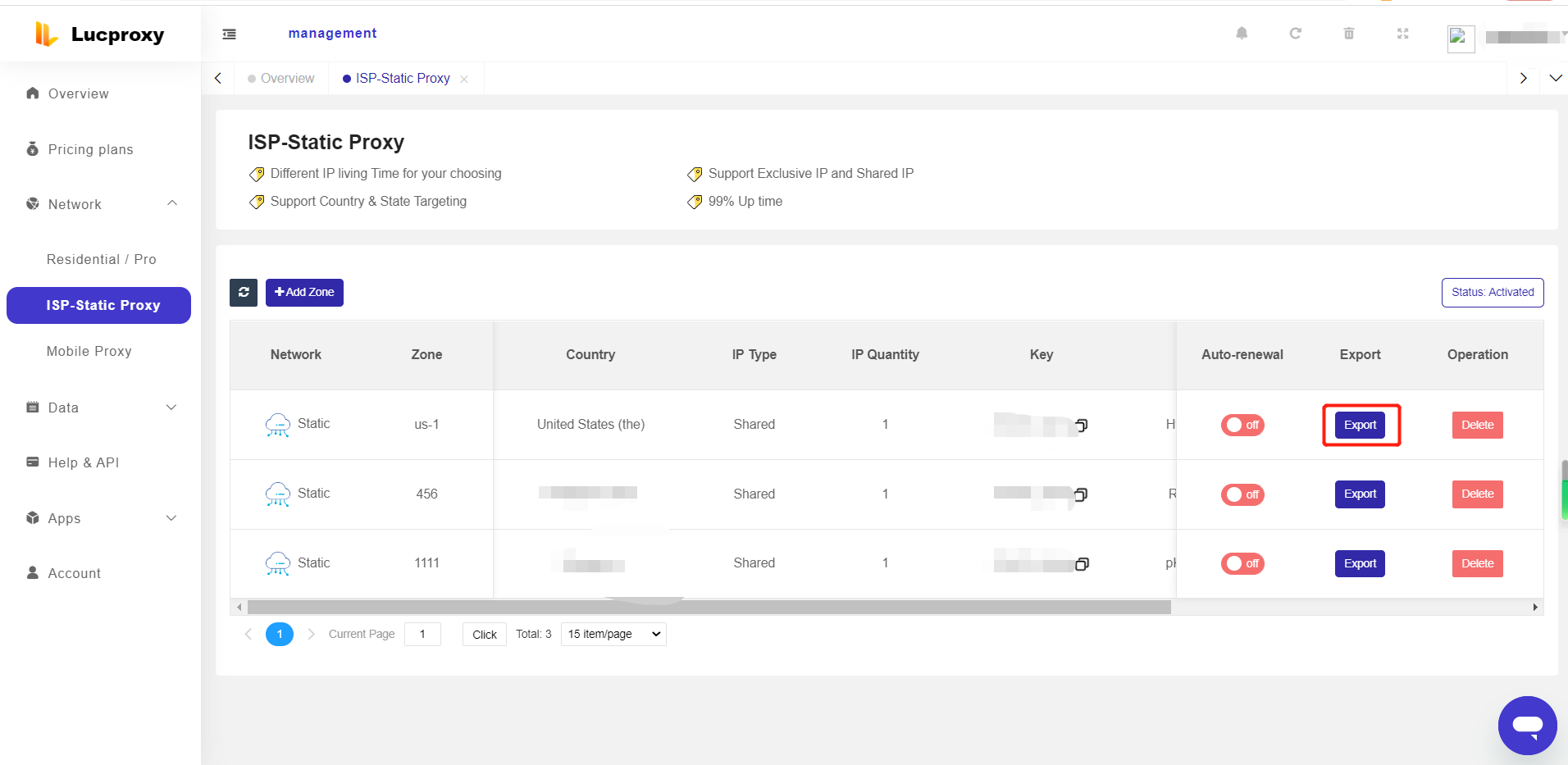
Task: Export zone 1111
Action: (x=1360, y=563)
